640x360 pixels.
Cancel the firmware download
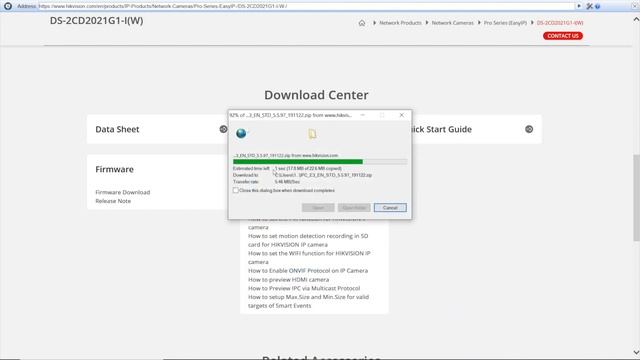coord(390,207)
